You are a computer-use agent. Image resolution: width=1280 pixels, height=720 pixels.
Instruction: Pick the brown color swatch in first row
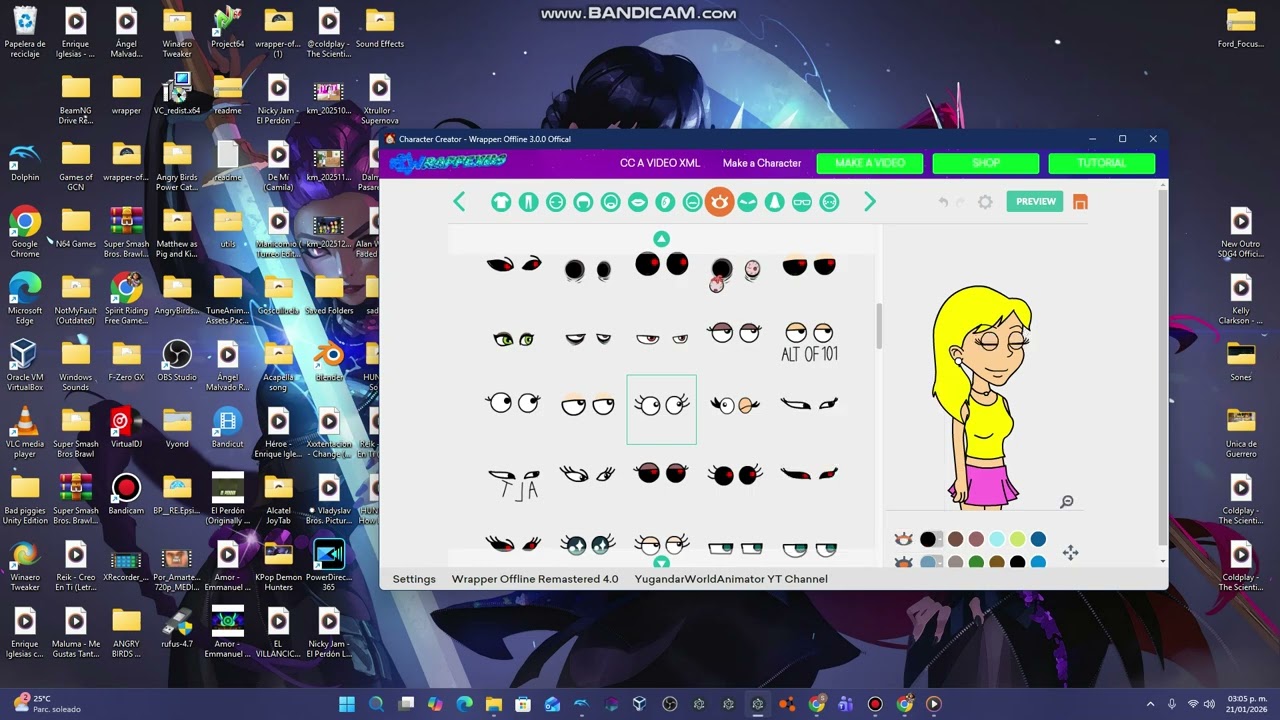[955, 540]
